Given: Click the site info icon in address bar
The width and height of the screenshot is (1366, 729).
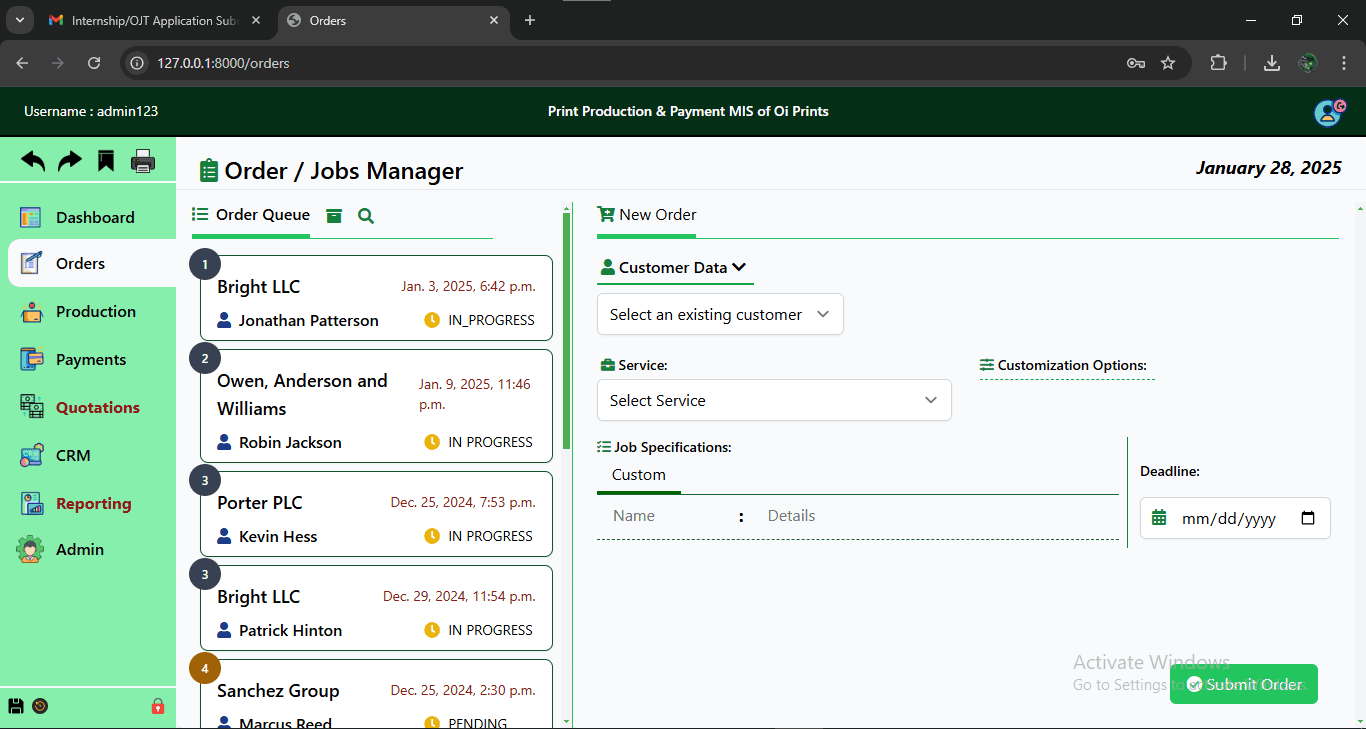Looking at the screenshot, I should click(x=138, y=63).
